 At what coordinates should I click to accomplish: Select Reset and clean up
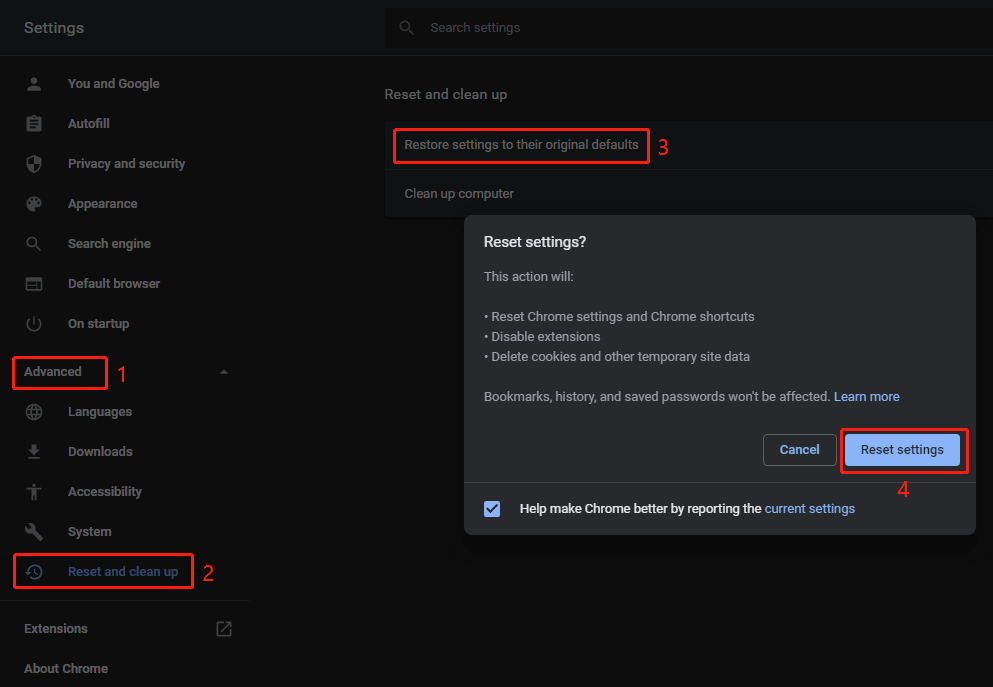[123, 572]
